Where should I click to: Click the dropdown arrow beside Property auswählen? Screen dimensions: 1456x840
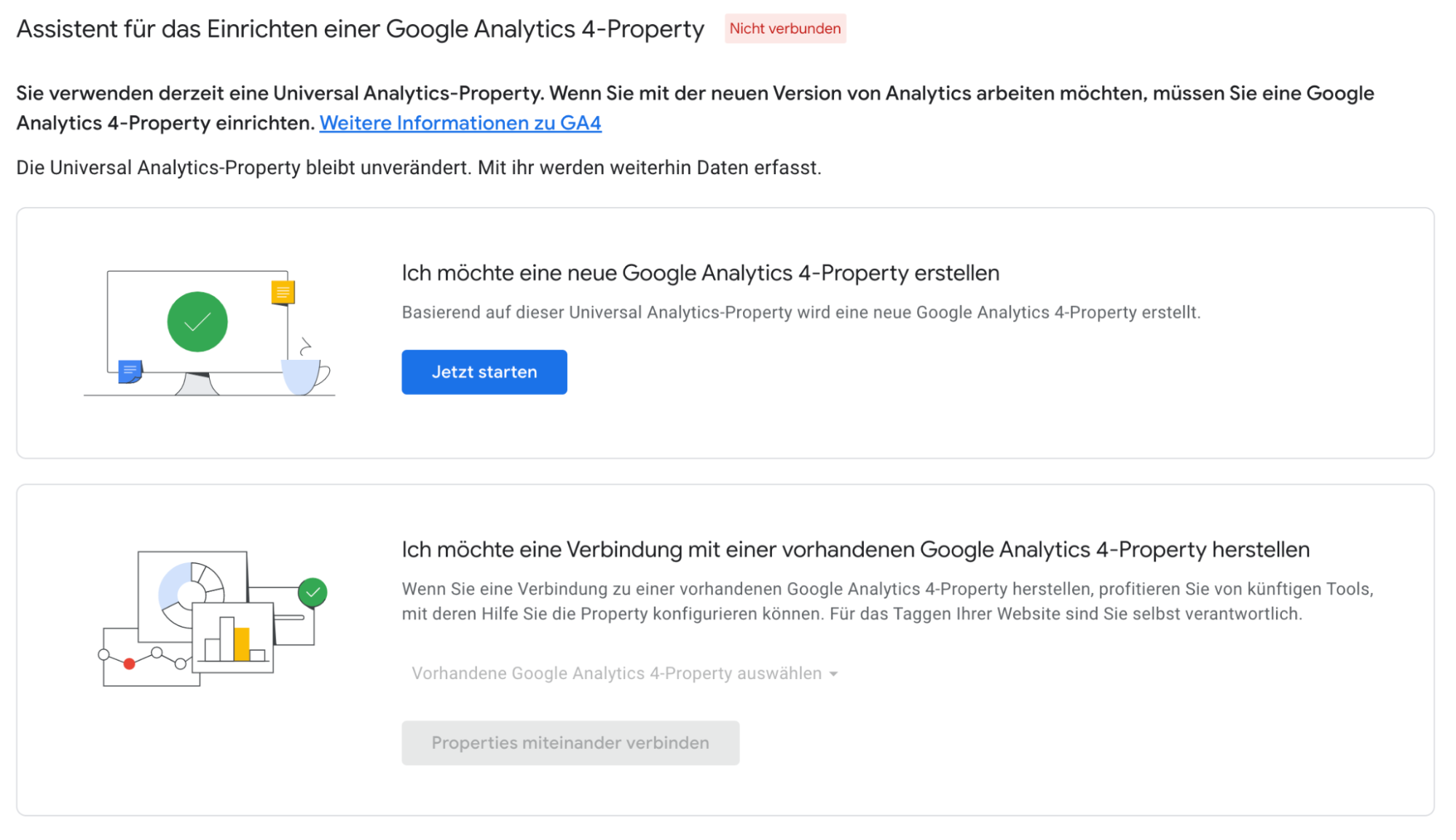(833, 674)
